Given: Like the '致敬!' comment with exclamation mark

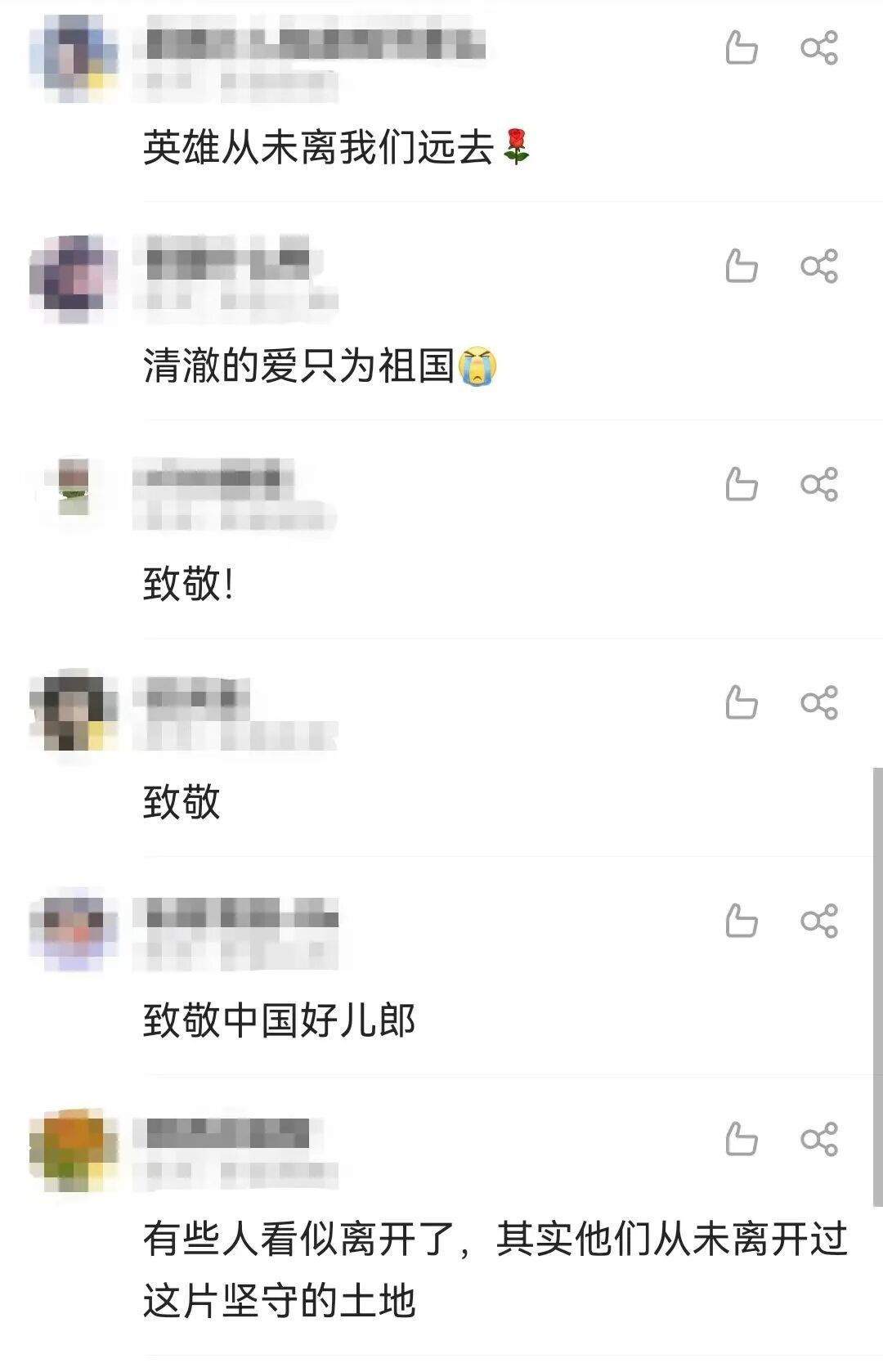Looking at the screenshot, I should pyautogui.click(x=742, y=484).
